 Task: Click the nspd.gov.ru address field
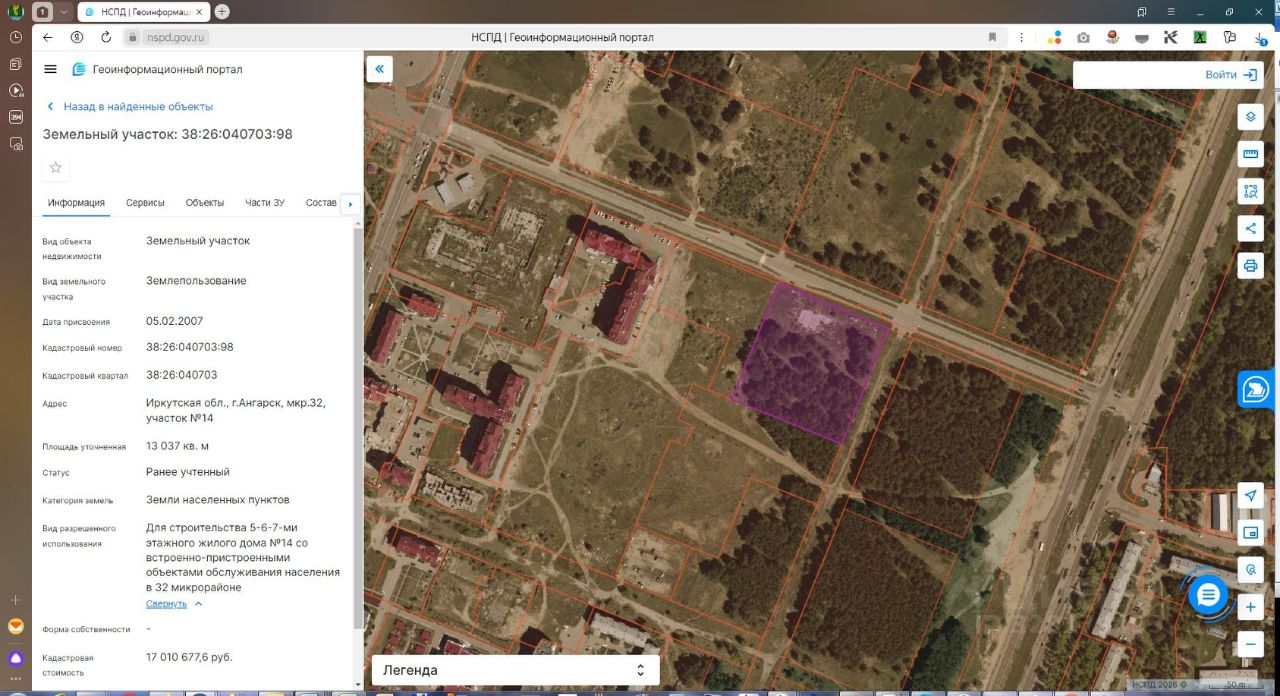point(176,37)
